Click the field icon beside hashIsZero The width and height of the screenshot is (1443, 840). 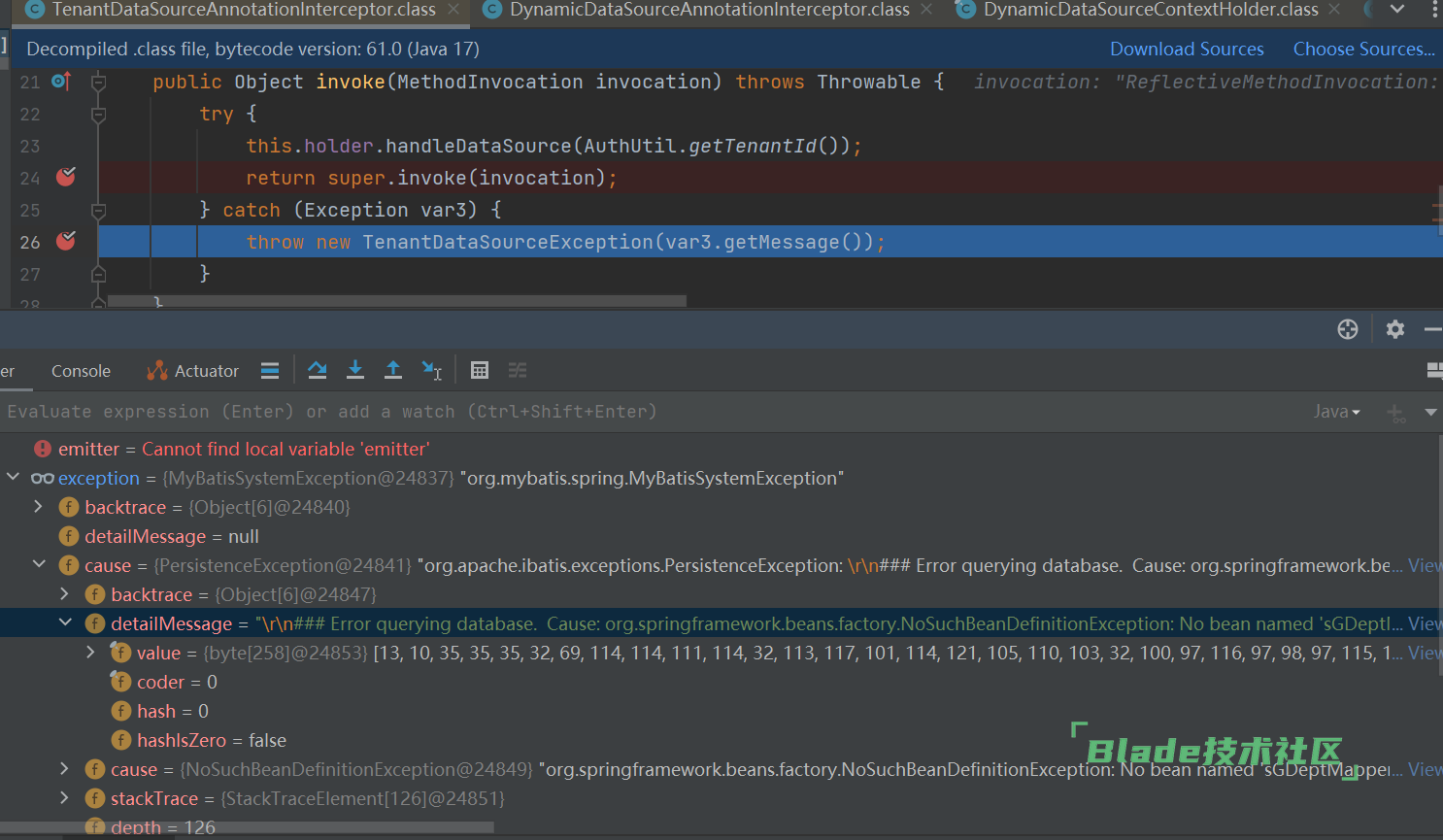pos(121,740)
